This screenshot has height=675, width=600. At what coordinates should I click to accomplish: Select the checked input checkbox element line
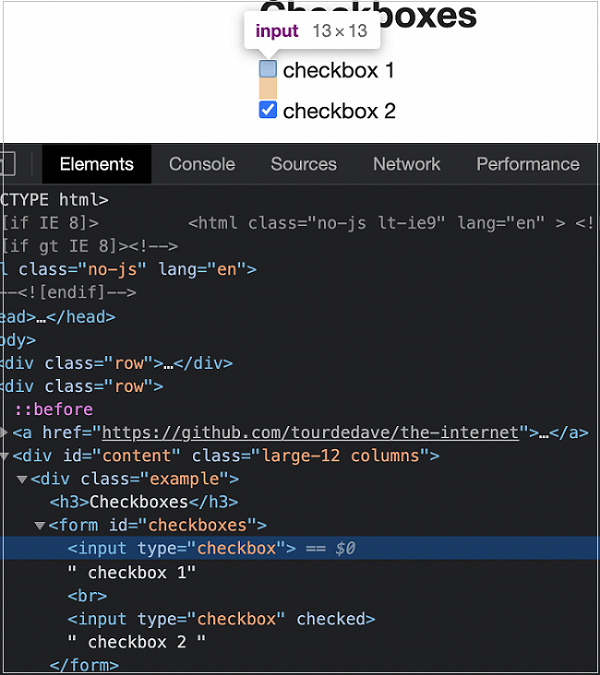point(220,619)
